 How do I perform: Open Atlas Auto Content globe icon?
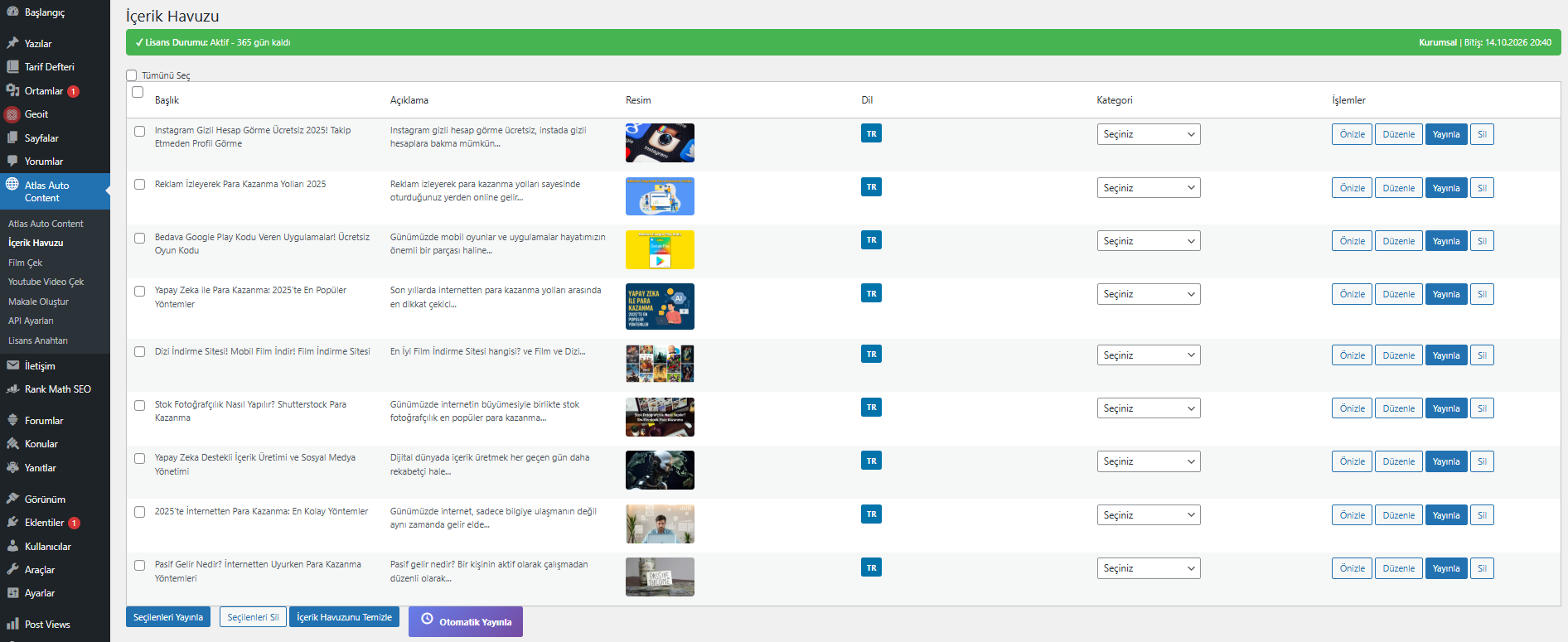click(12, 185)
